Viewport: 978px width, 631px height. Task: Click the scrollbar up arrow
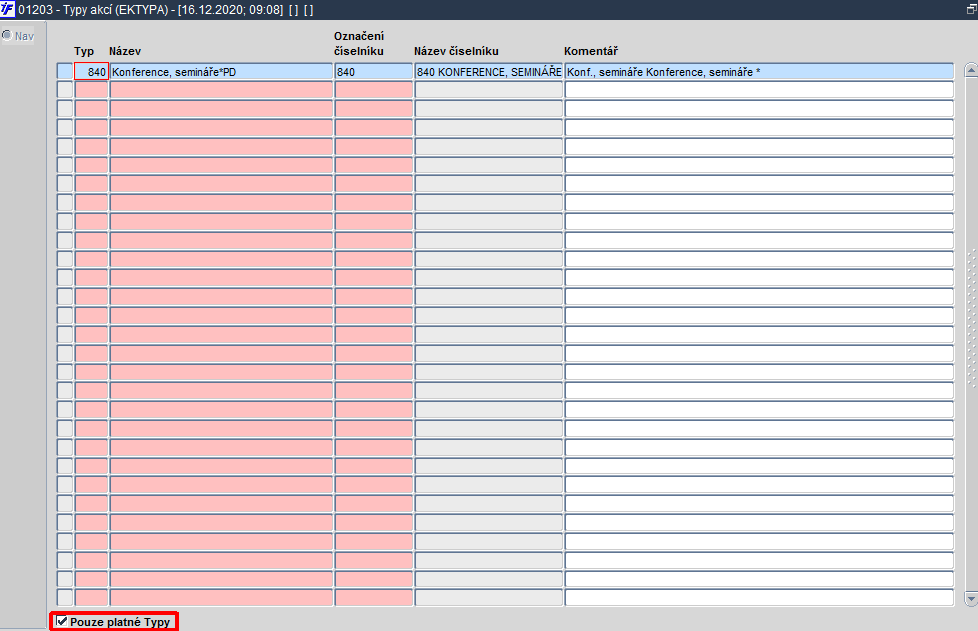tap(971, 70)
